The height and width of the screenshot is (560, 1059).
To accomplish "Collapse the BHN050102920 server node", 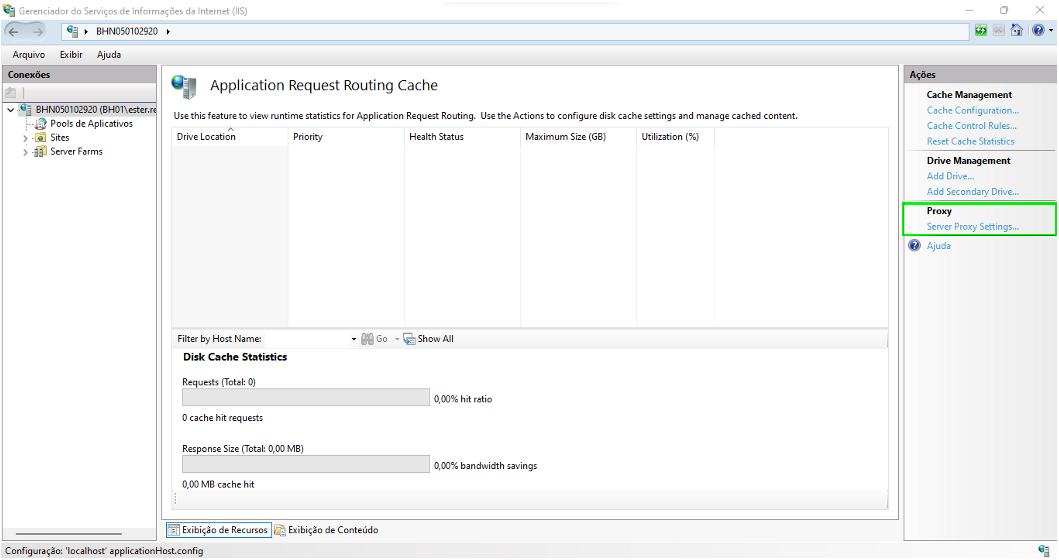I will click(10, 110).
